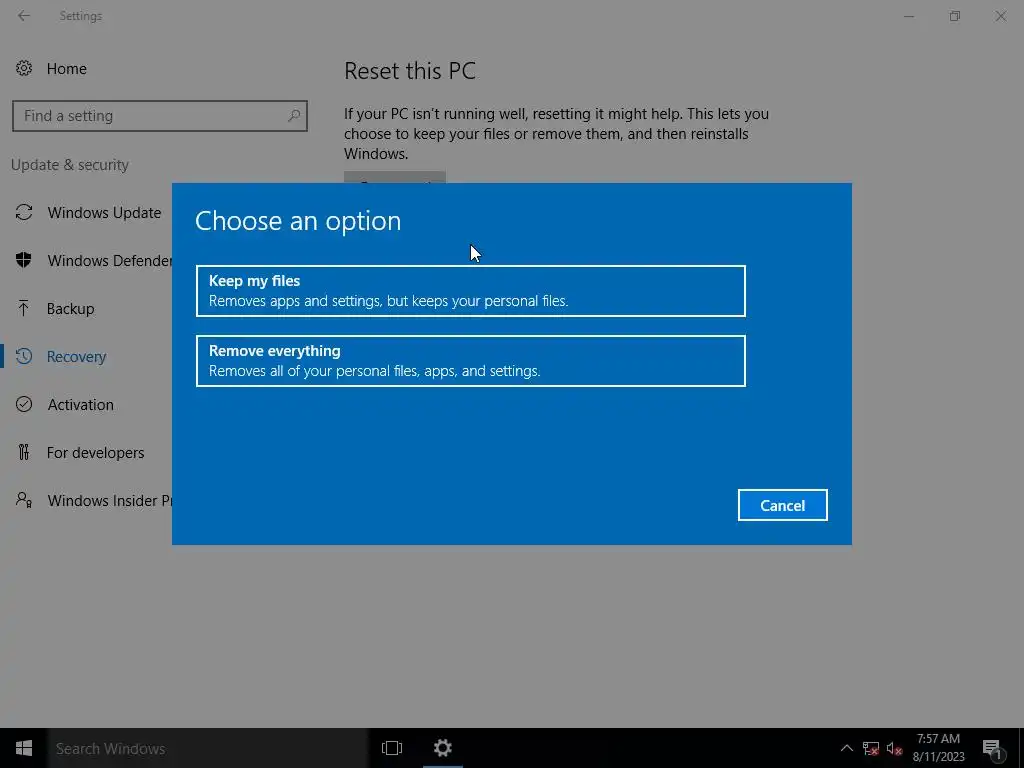
Task: Click the network disconnected tray icon
Action: [871, 748]
